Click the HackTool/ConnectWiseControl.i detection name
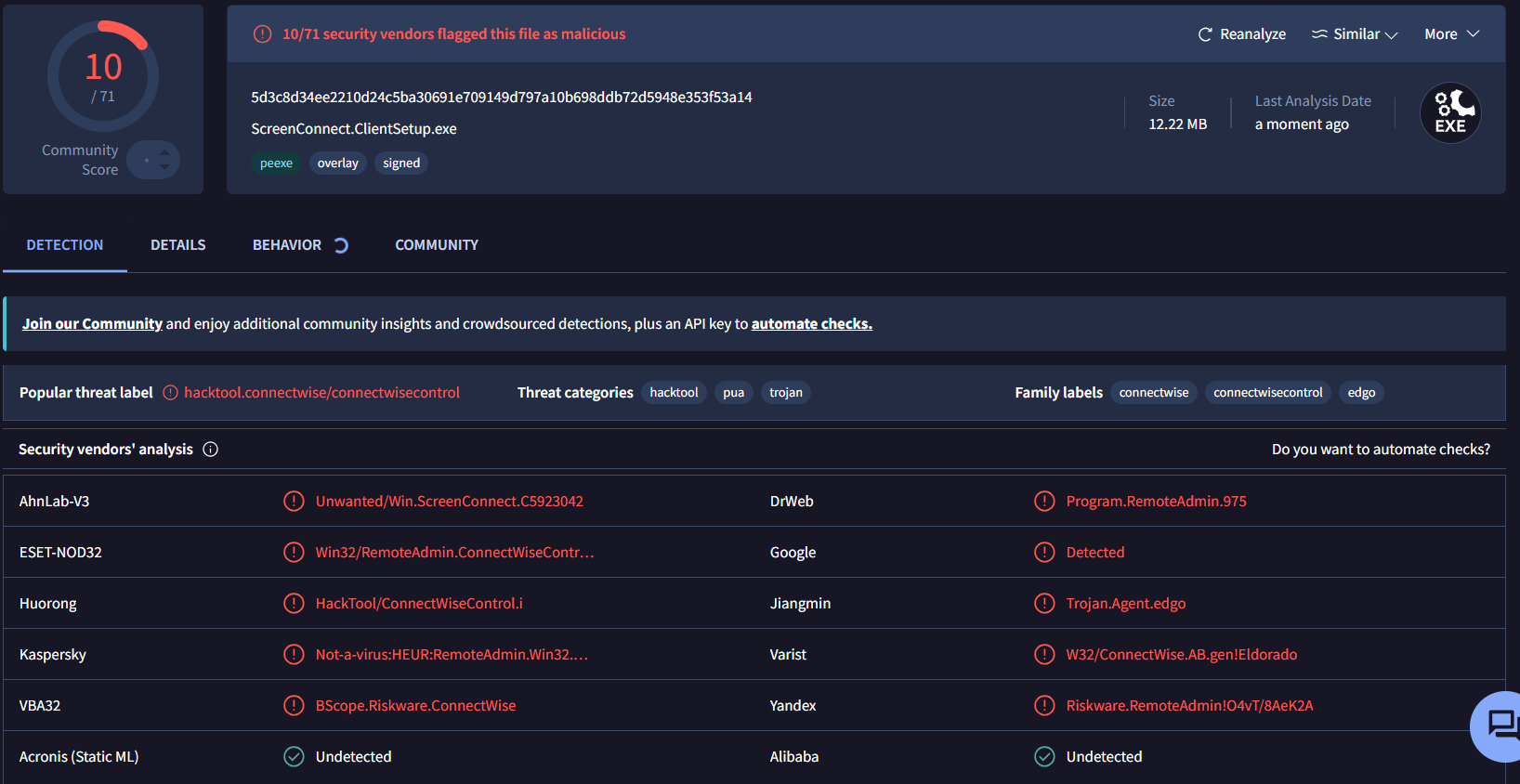 pos(419,604)
